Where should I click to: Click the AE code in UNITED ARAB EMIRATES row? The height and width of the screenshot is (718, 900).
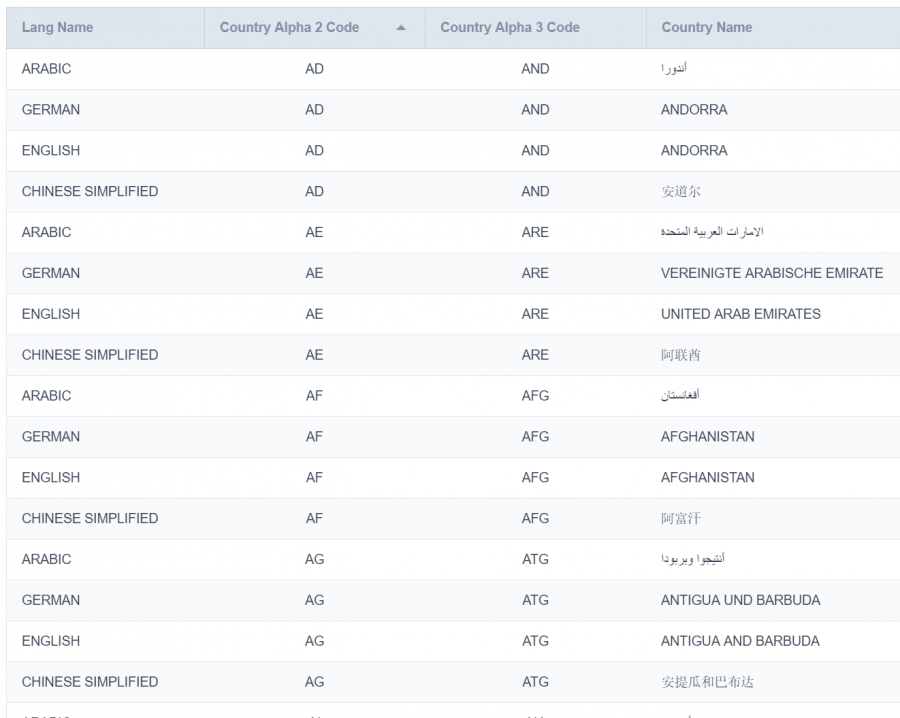click(314, 314)
